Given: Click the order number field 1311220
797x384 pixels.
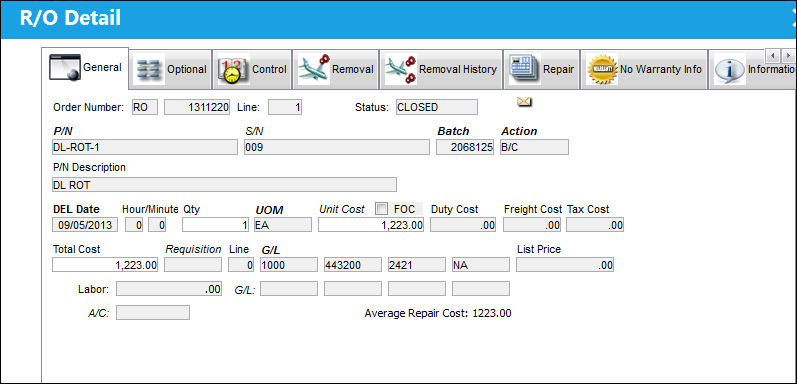Looking at the screenshot, I should click(x=197, y=107).
